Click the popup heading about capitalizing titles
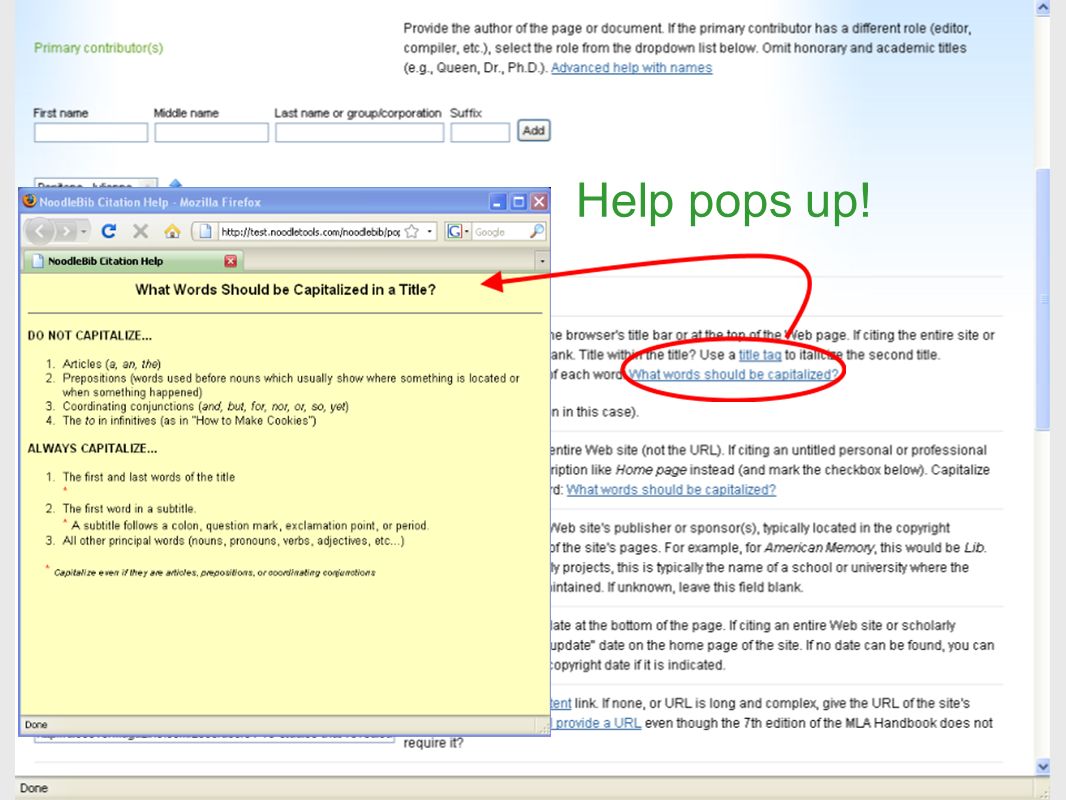 point(286,290)
